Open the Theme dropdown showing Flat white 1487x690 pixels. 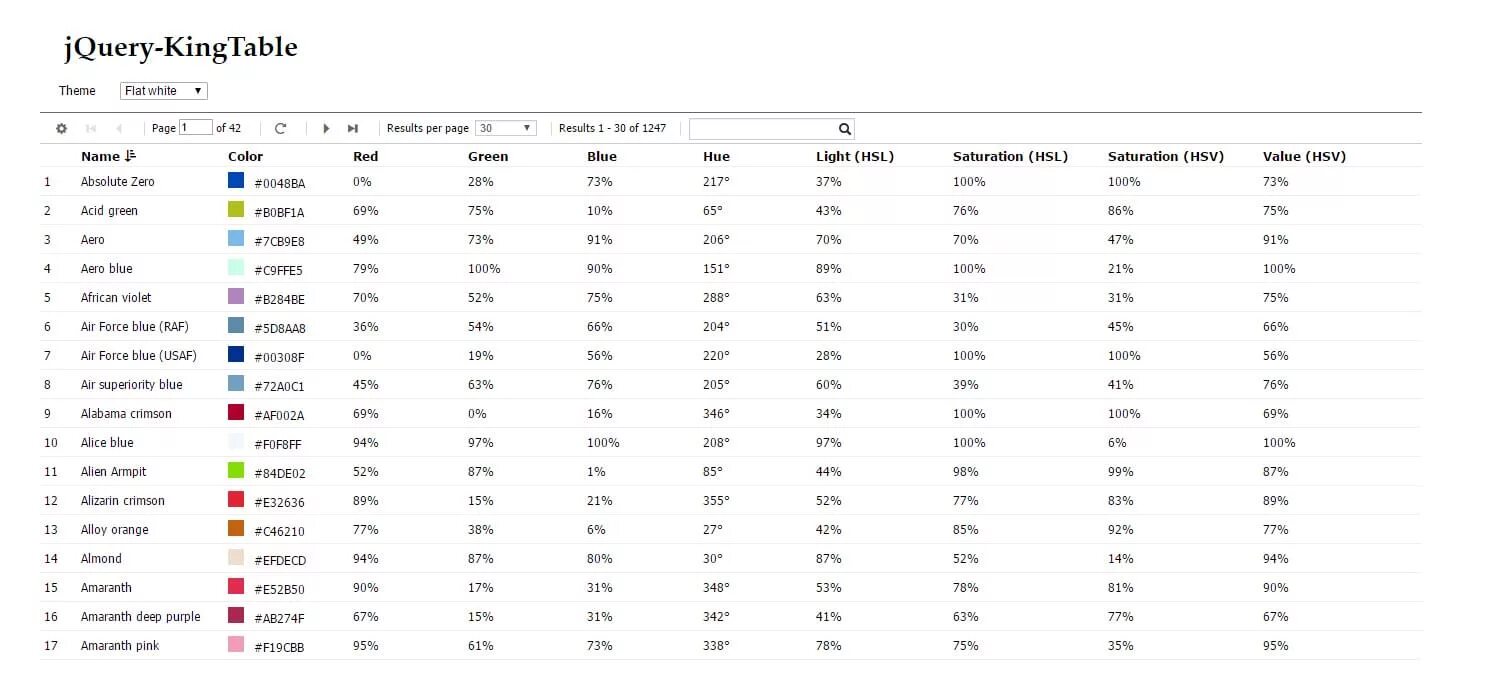[164, 91]
